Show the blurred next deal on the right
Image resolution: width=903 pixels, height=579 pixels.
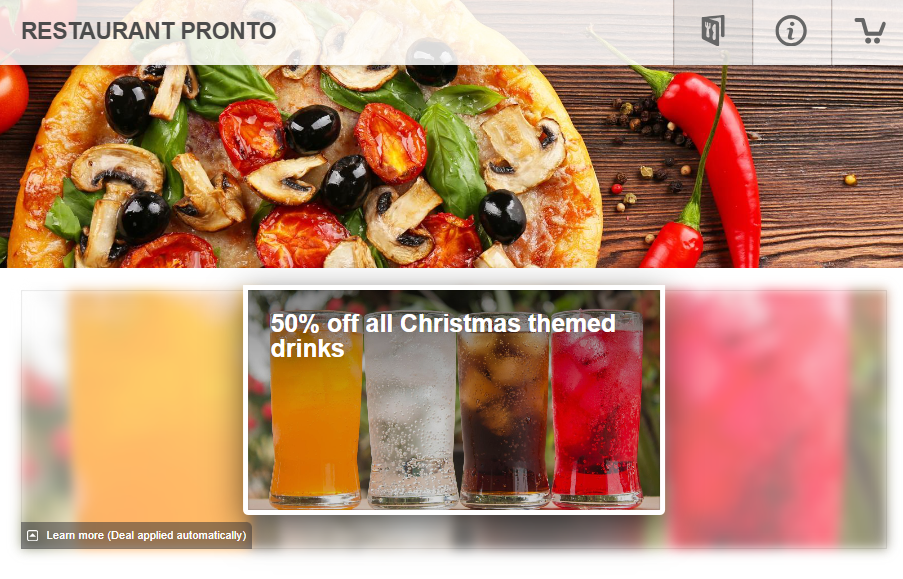click(x=776, y=419)
